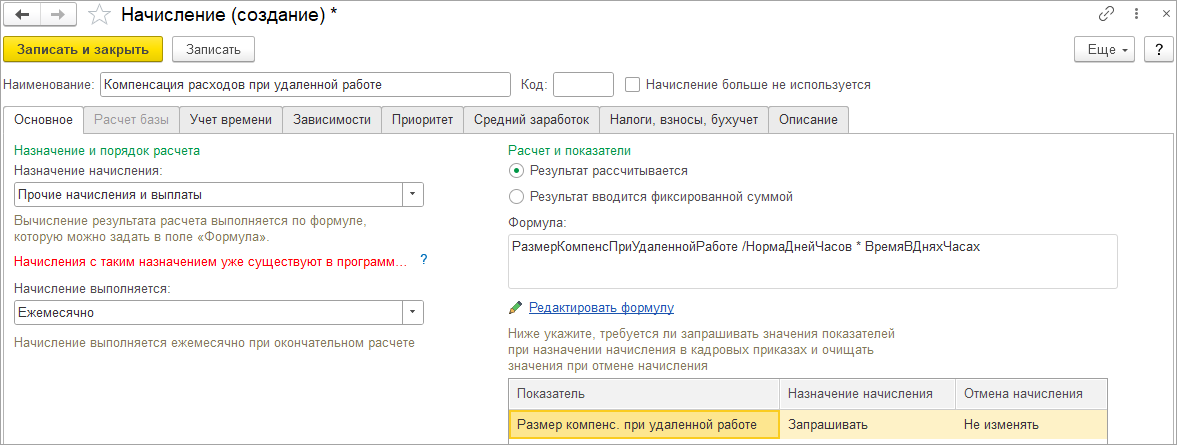Click the pencil icon beside edit formula
Viewport: 1177px width, 445px height.
point(516,307)
